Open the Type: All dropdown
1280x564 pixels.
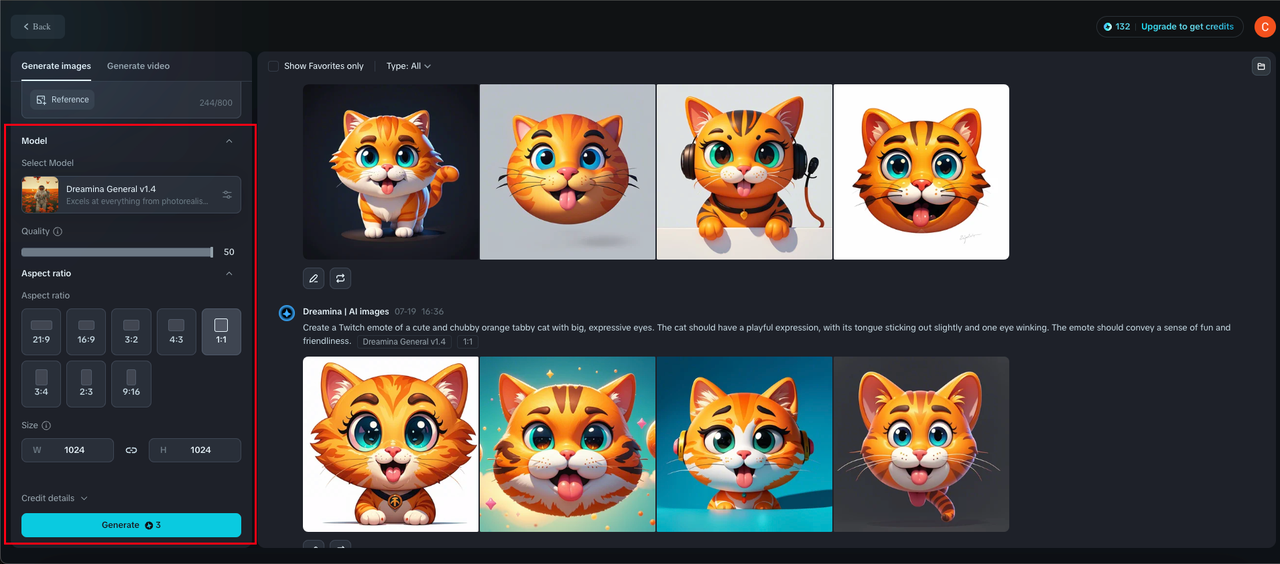tap(408, 66)
